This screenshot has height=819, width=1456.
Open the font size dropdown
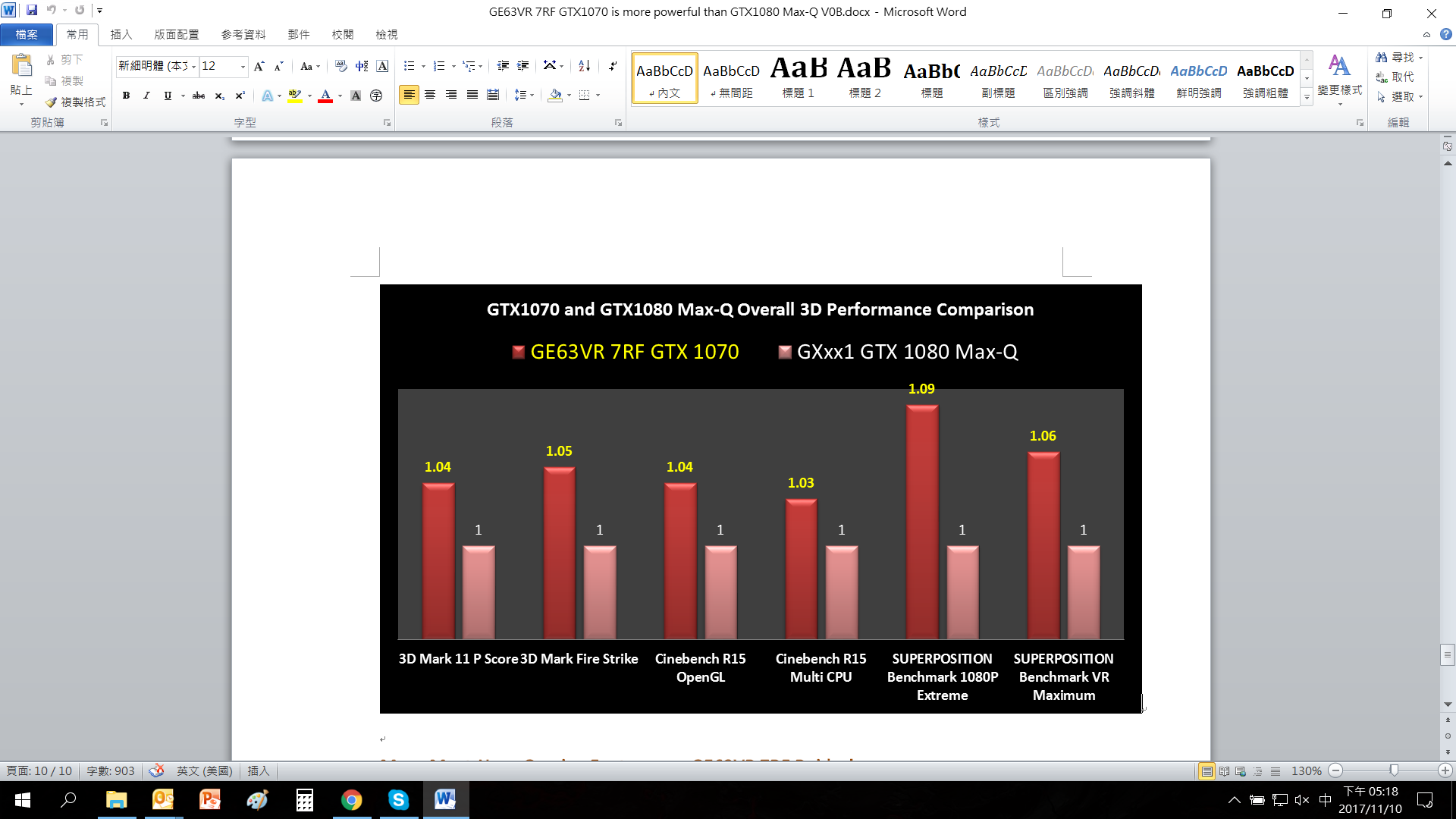coord(243,67)
